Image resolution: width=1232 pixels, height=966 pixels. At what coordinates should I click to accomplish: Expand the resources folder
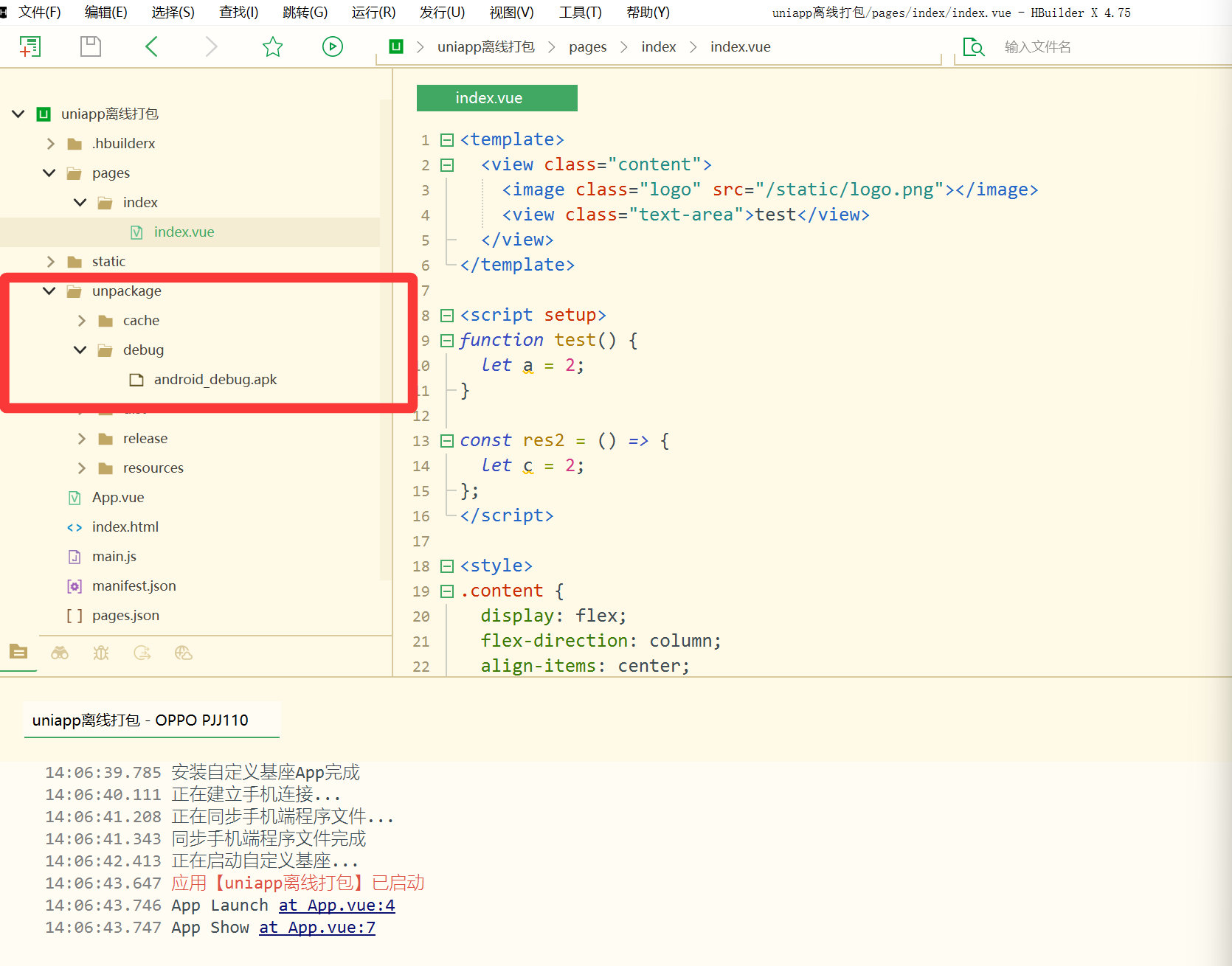pos(81,468)
